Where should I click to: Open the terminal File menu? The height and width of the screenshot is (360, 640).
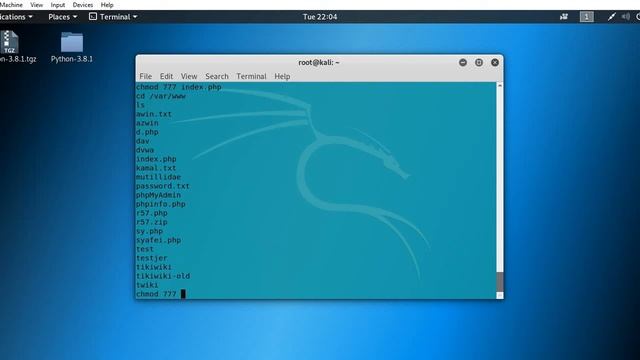145,76
